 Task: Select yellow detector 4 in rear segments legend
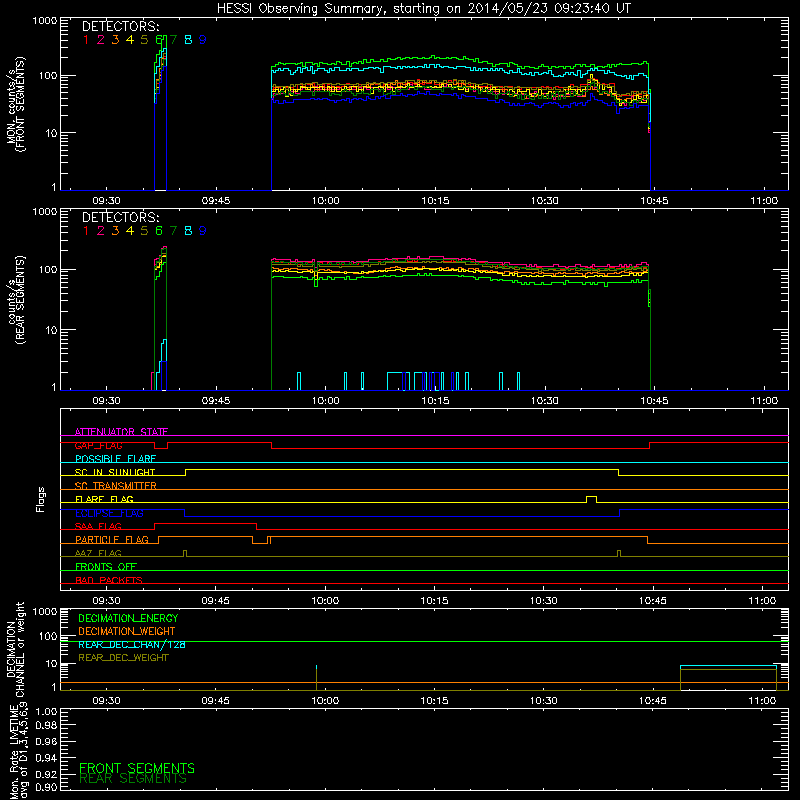pyautogui.click(x=130, y=231)
